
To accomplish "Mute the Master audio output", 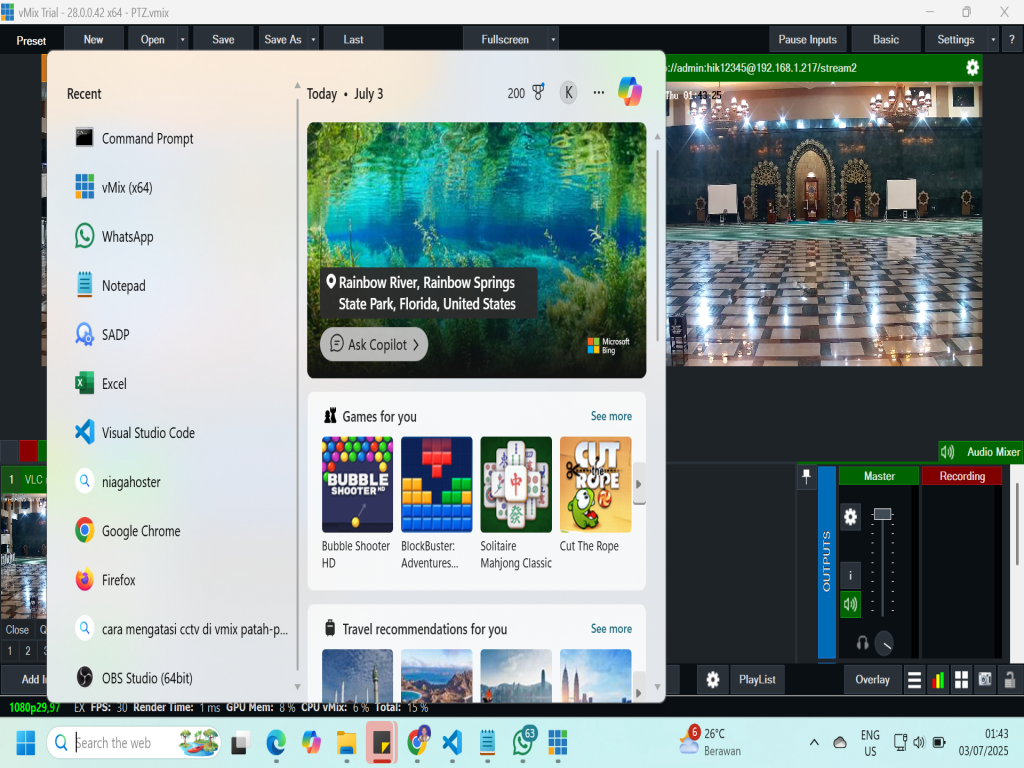I will click(x=850, y=603).
